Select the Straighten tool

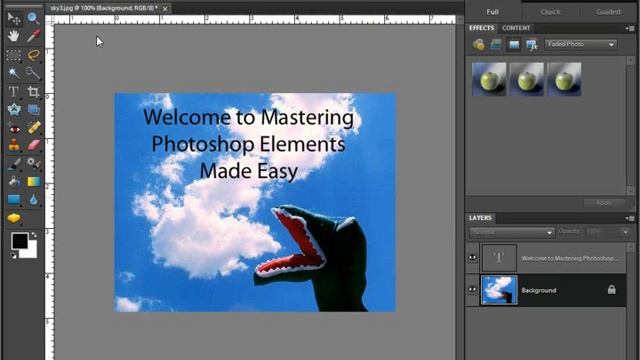[33, 109]
